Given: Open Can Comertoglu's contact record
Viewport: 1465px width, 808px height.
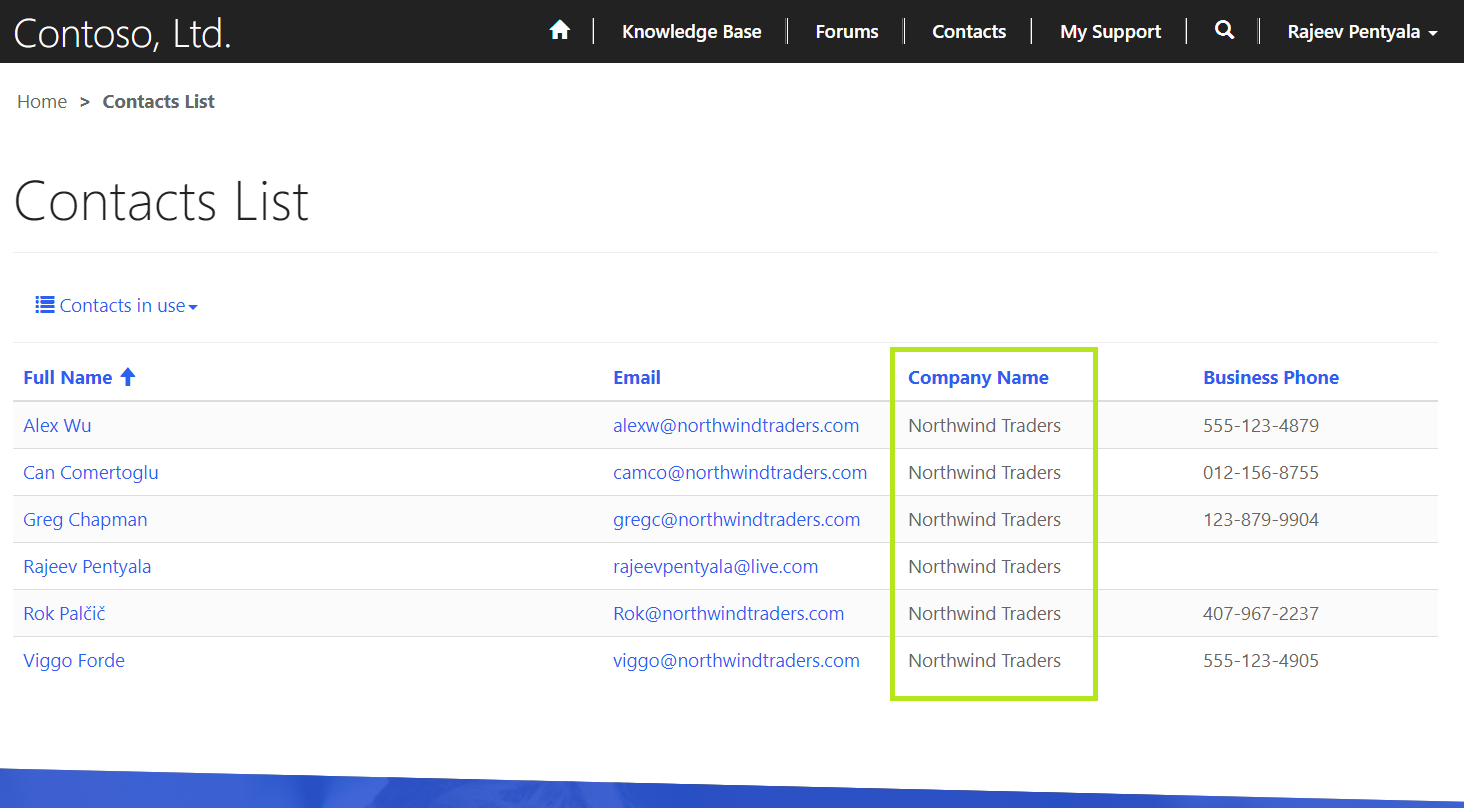Looking at the screenshot, I should point(90,472).
